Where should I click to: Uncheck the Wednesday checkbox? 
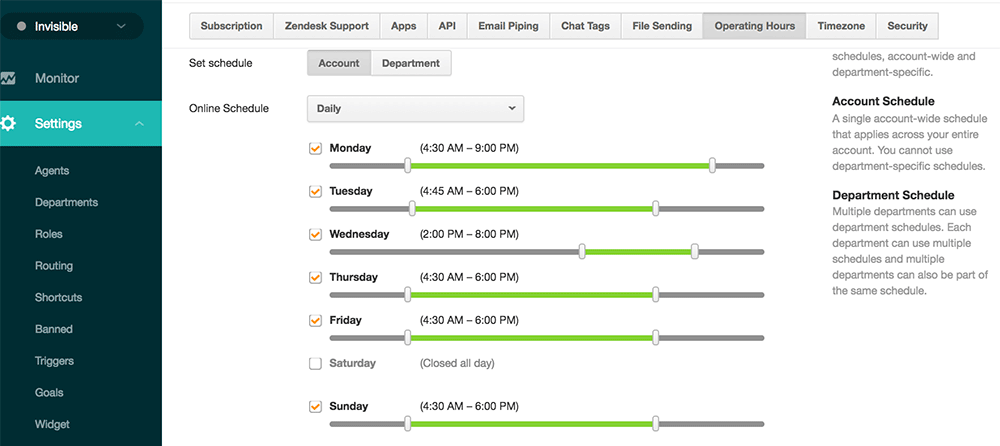tap(316, 234)
